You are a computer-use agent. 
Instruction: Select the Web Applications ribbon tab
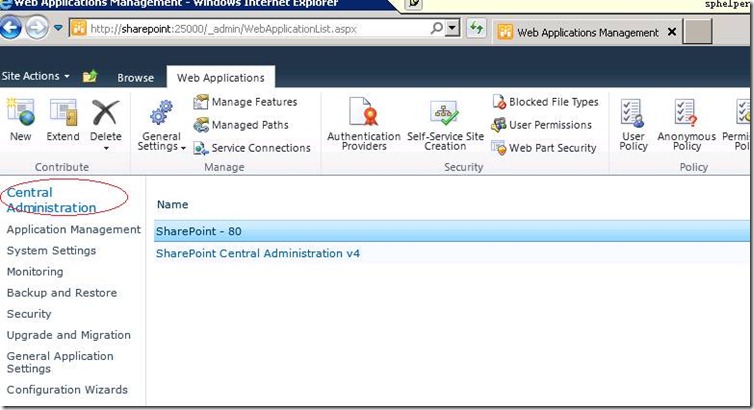(221, 78)
